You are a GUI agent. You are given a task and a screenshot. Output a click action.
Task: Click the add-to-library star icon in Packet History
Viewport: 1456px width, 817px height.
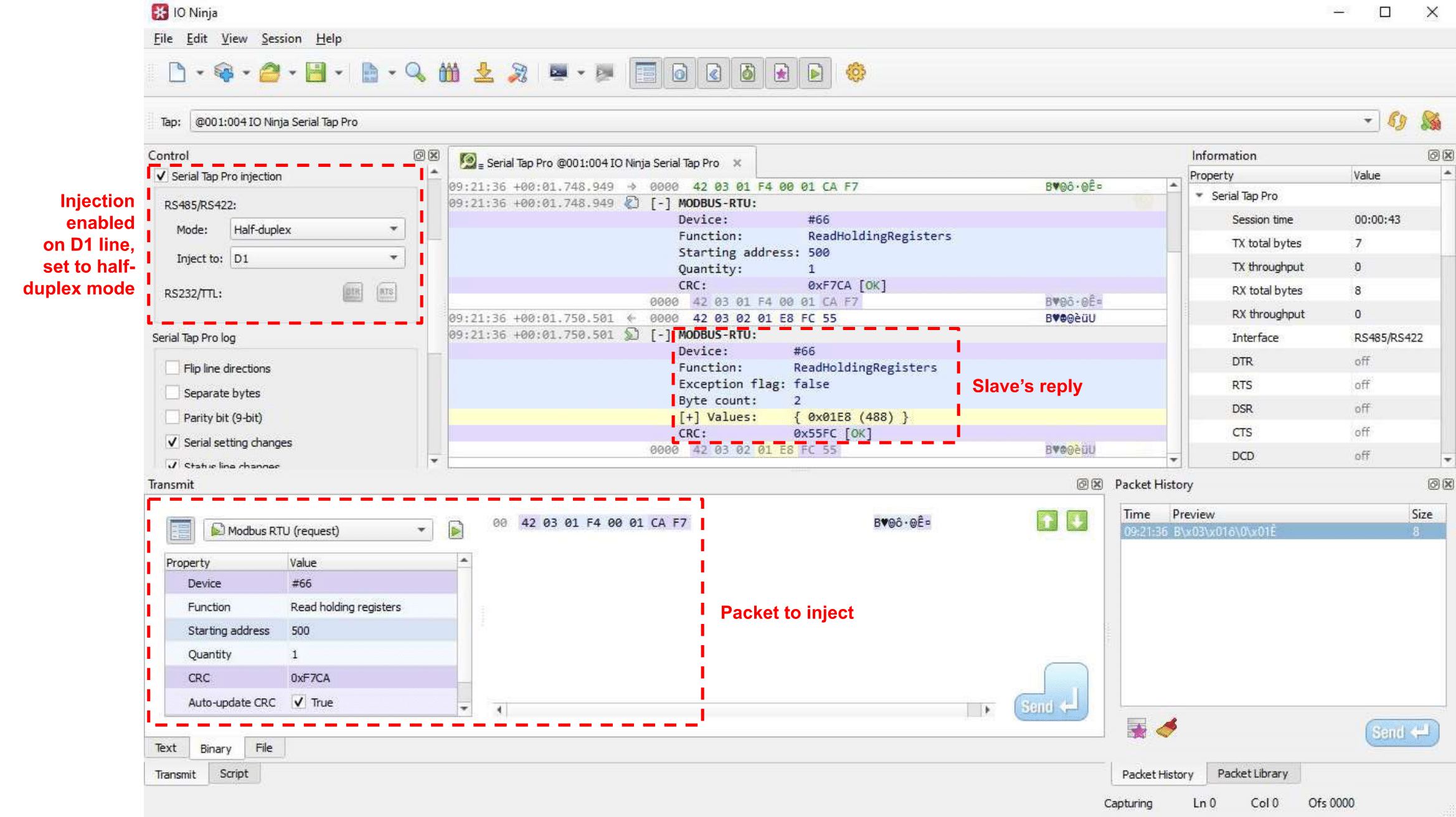[x=1137, y=728]
